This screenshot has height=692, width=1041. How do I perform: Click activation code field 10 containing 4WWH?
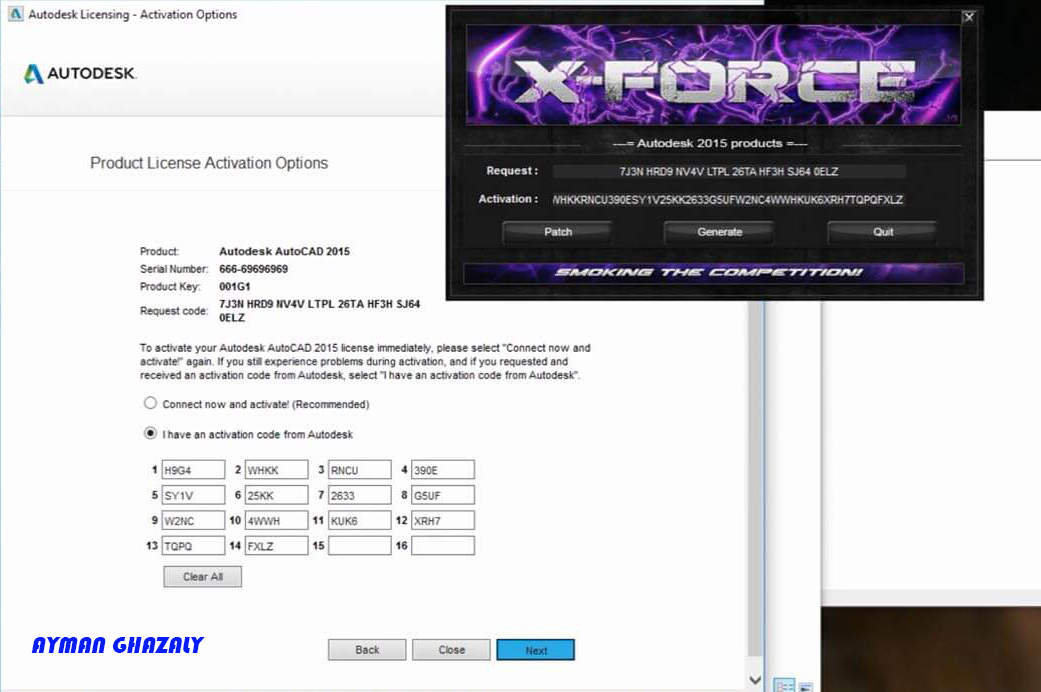coord(276,520)
